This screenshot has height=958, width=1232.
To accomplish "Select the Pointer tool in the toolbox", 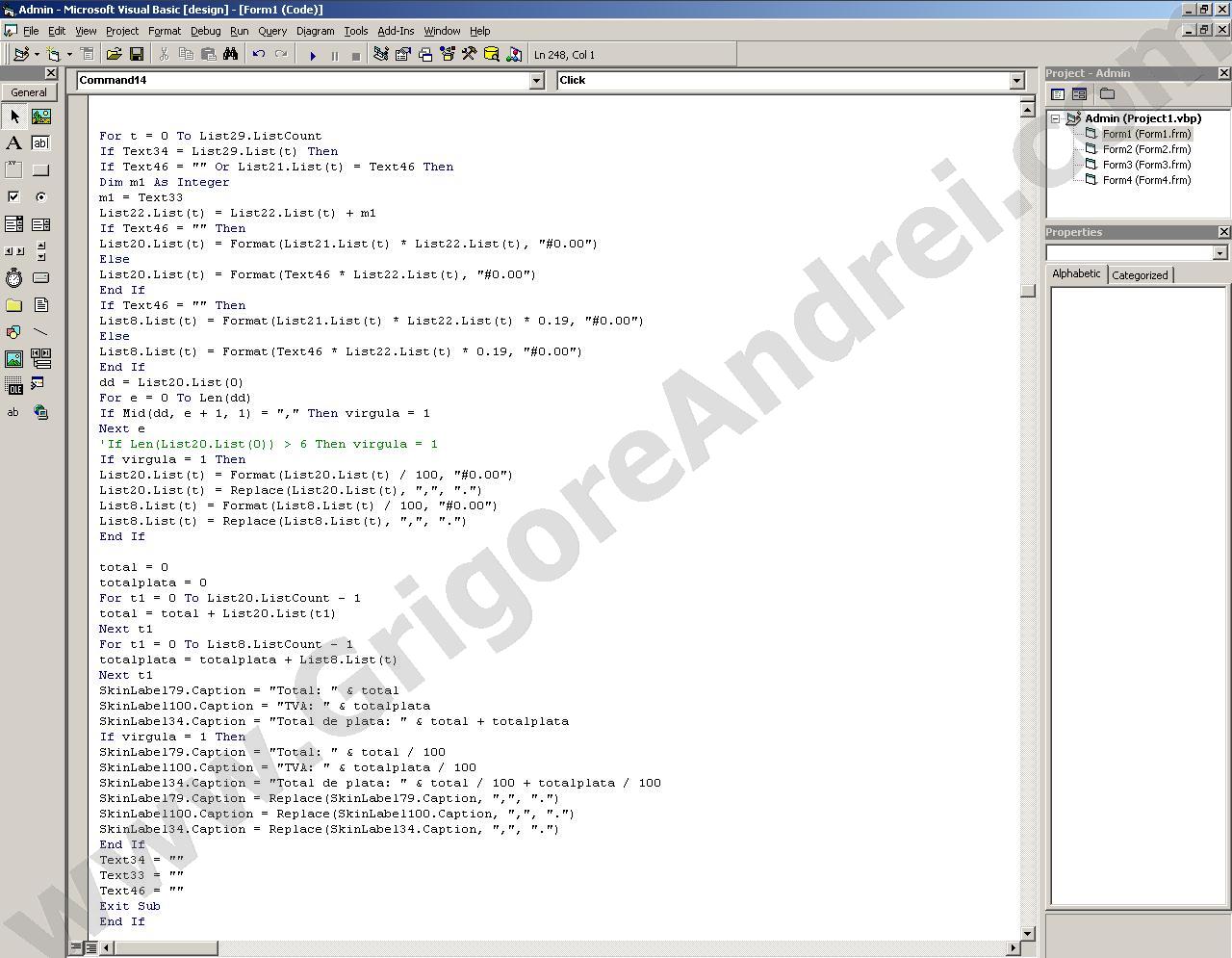I will tap(14, 117).
